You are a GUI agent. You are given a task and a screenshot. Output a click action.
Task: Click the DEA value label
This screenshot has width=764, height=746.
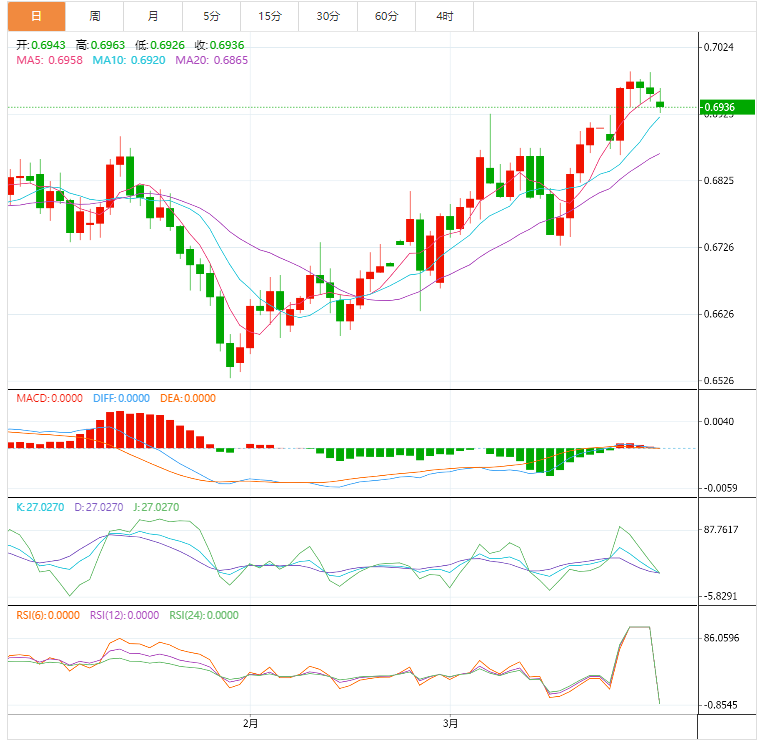pos(187,398)
